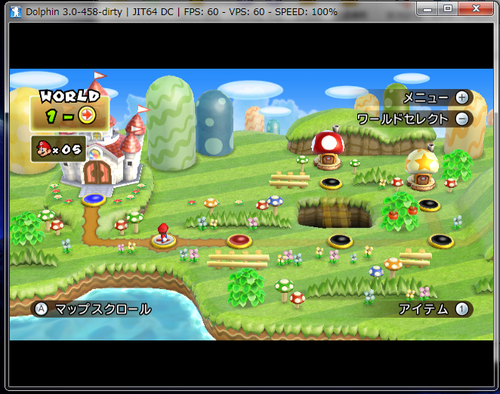
Task: Click the 1 button icon beside アイテム
Action: pyautogui.click(x=462, y=309)
